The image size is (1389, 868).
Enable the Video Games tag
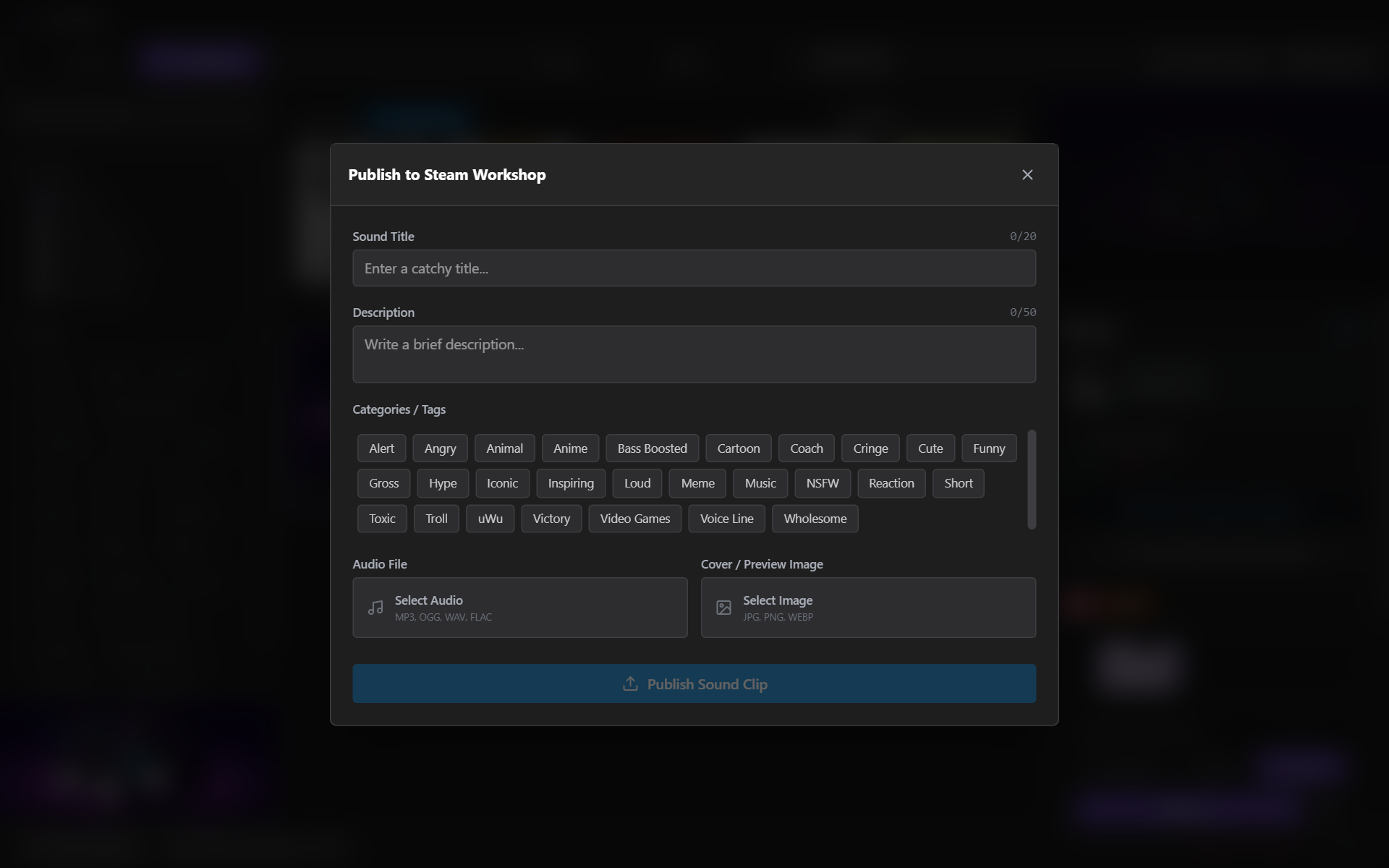(635, 519)
